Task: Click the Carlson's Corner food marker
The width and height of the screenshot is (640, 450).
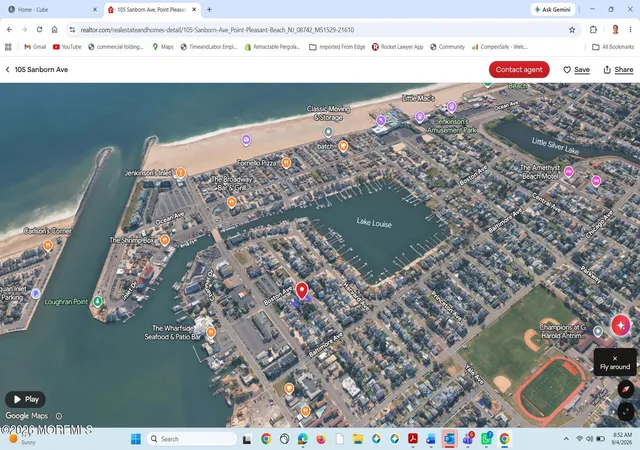Action: point(48,245)
